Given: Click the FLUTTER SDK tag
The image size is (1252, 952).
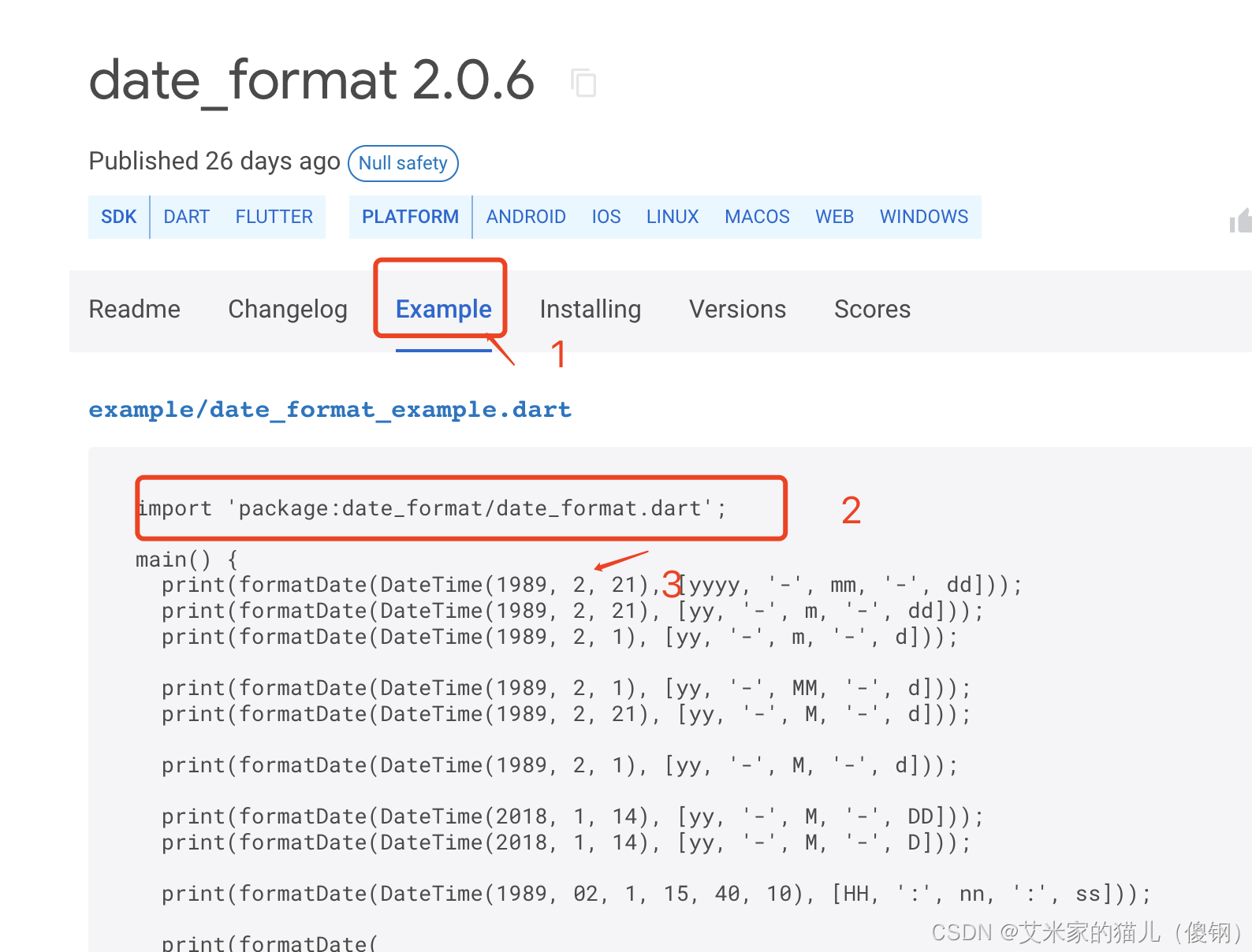Looking at the screenshot, I should pos(274,217).
